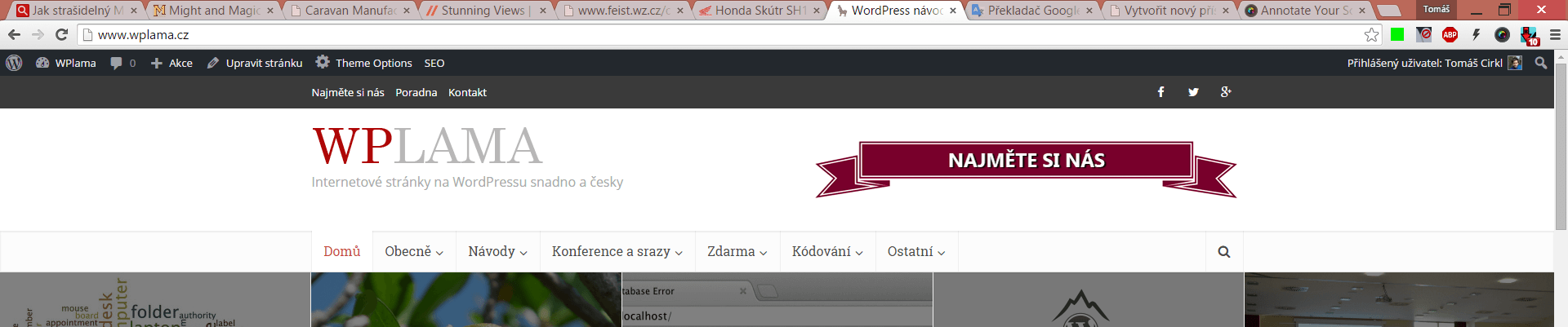Visit the Twitter profile via the bird icon
Viewport: 1568px width, 327px height.
click(x=1193, y=92)
